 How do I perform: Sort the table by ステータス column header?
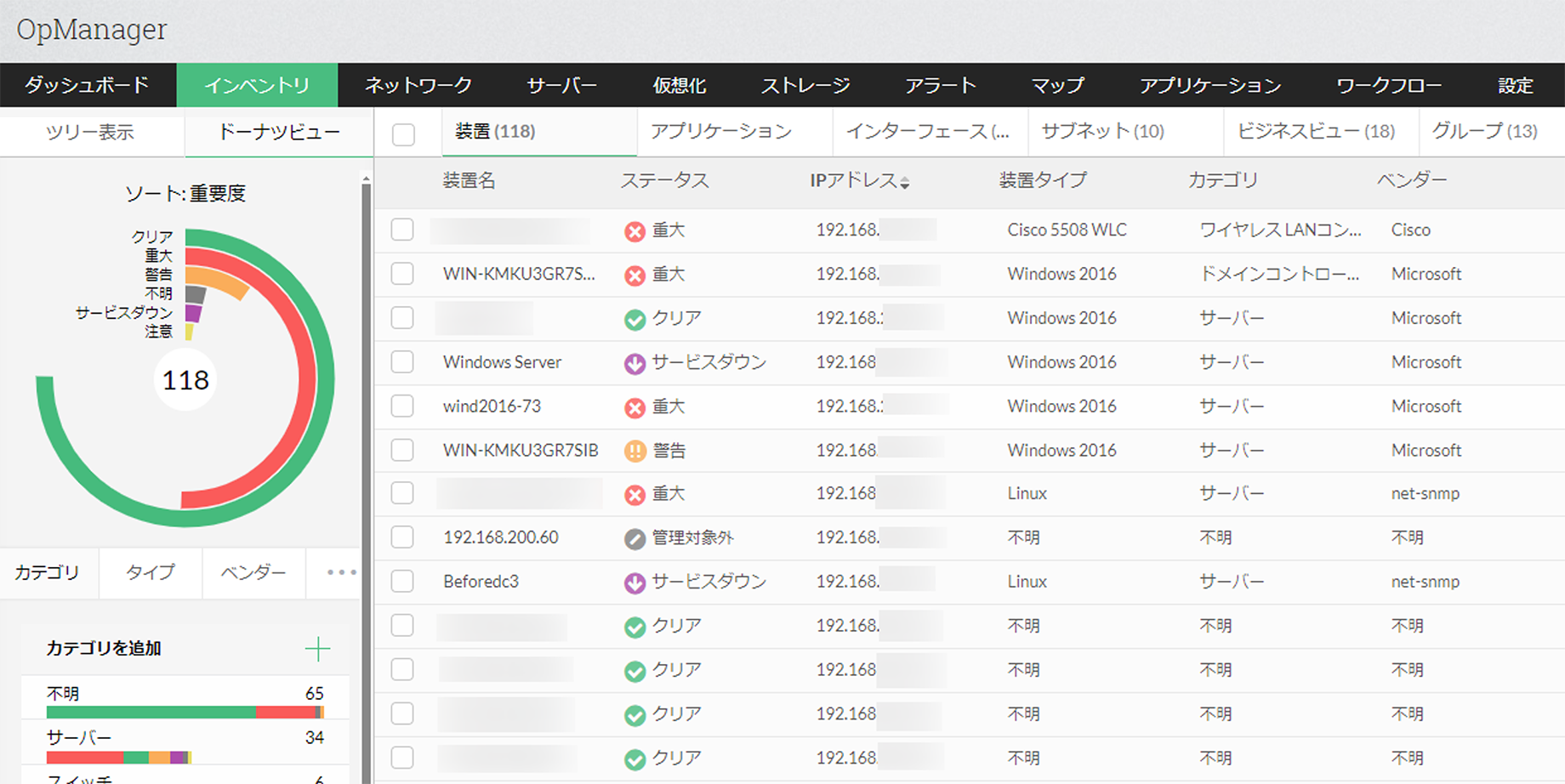(664, 180)
